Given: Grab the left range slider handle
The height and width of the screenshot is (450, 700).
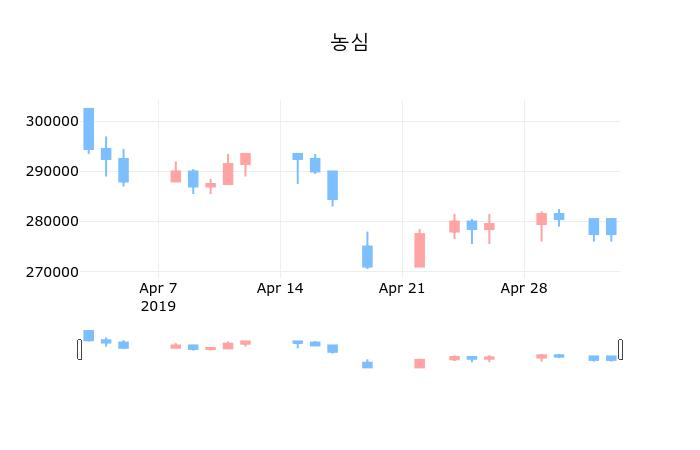Looking at the screenshot, I should pyautogui.click(x=80, y=349).
